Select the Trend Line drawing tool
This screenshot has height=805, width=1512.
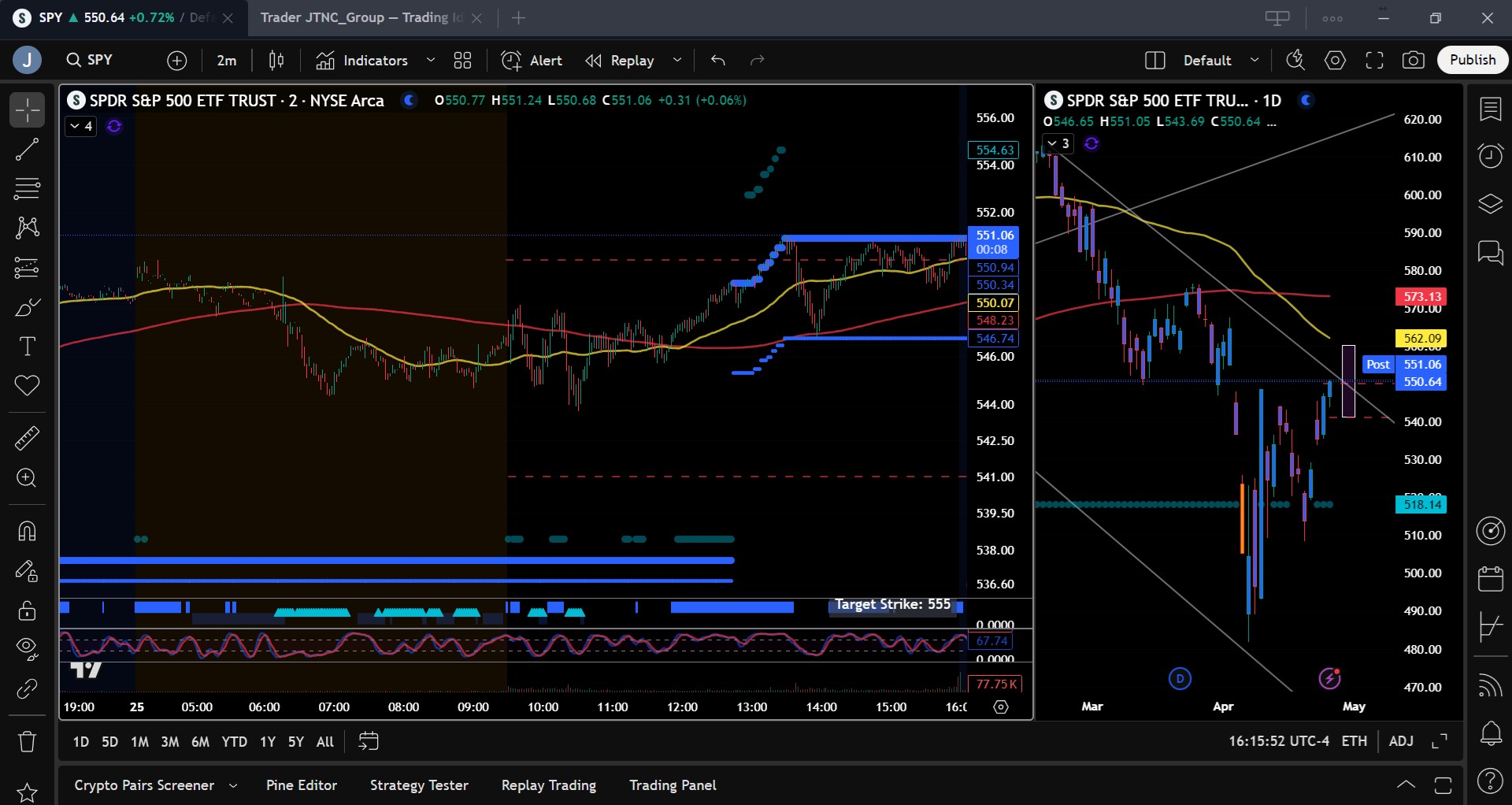27,149
